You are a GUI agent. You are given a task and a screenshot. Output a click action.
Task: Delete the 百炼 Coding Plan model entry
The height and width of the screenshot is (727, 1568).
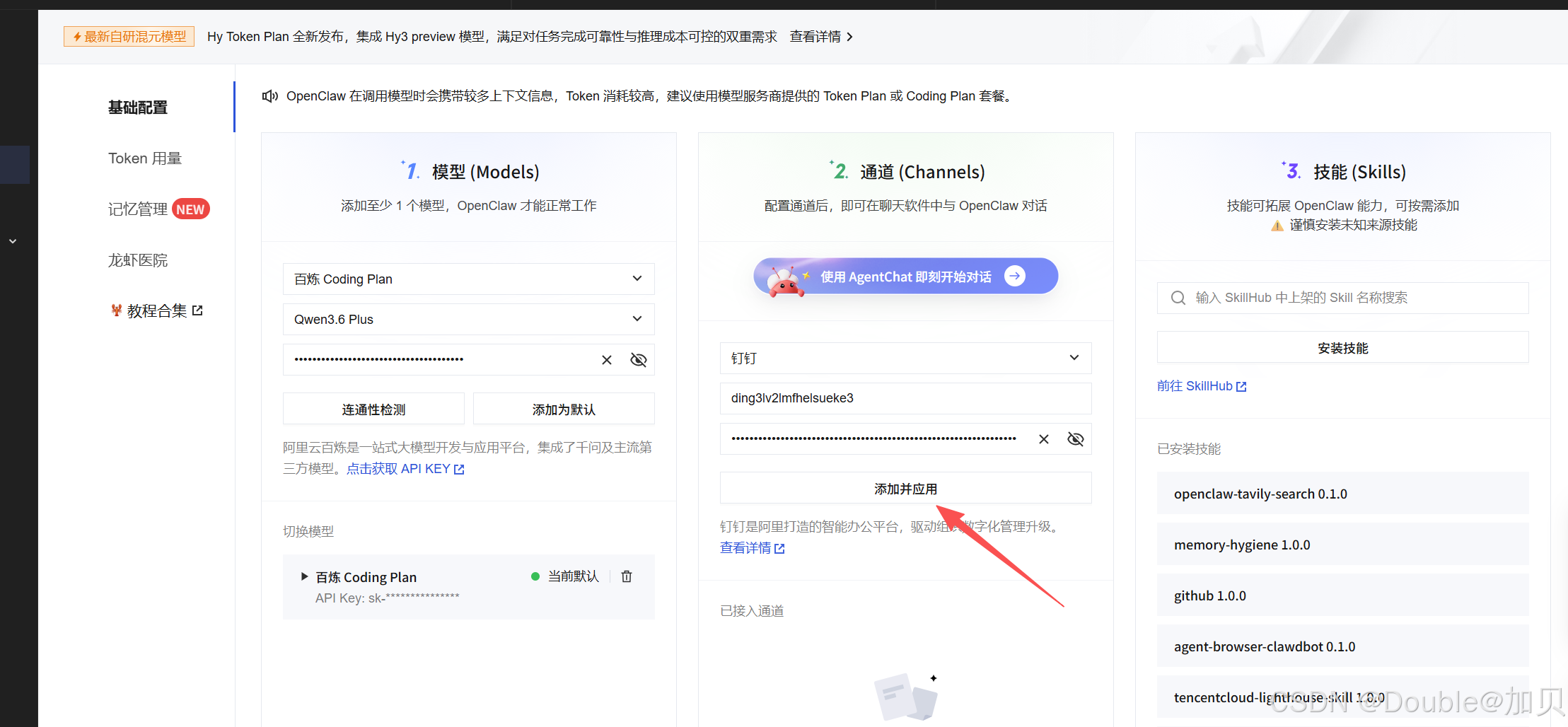(627, 576)
